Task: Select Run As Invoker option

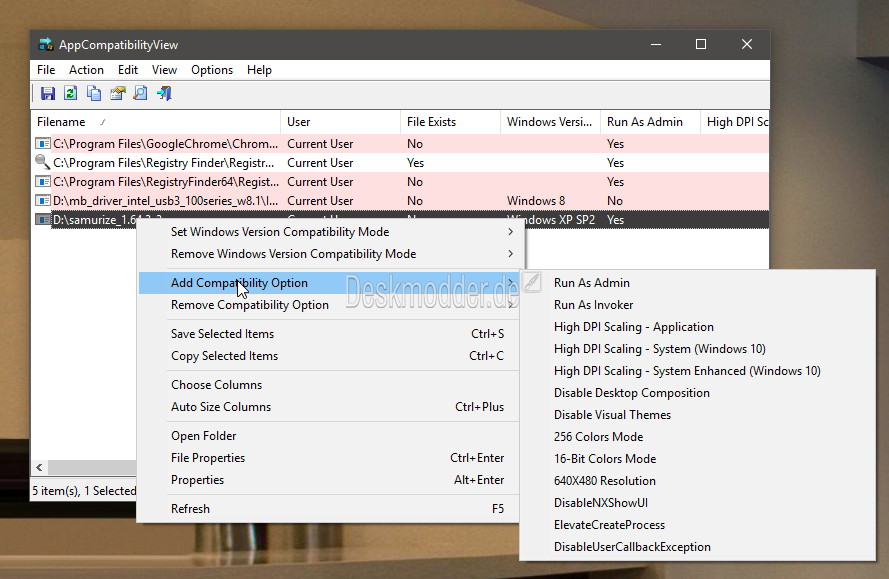Action: (697, 305)
